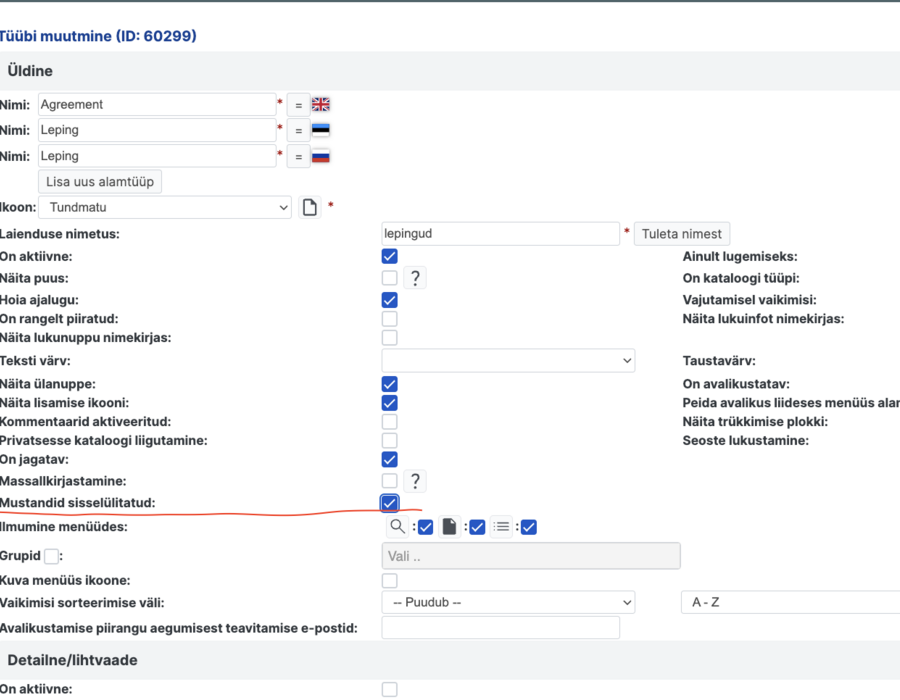Check On aktiivne under Detailne/lihtvaade

tap(390, 689)
